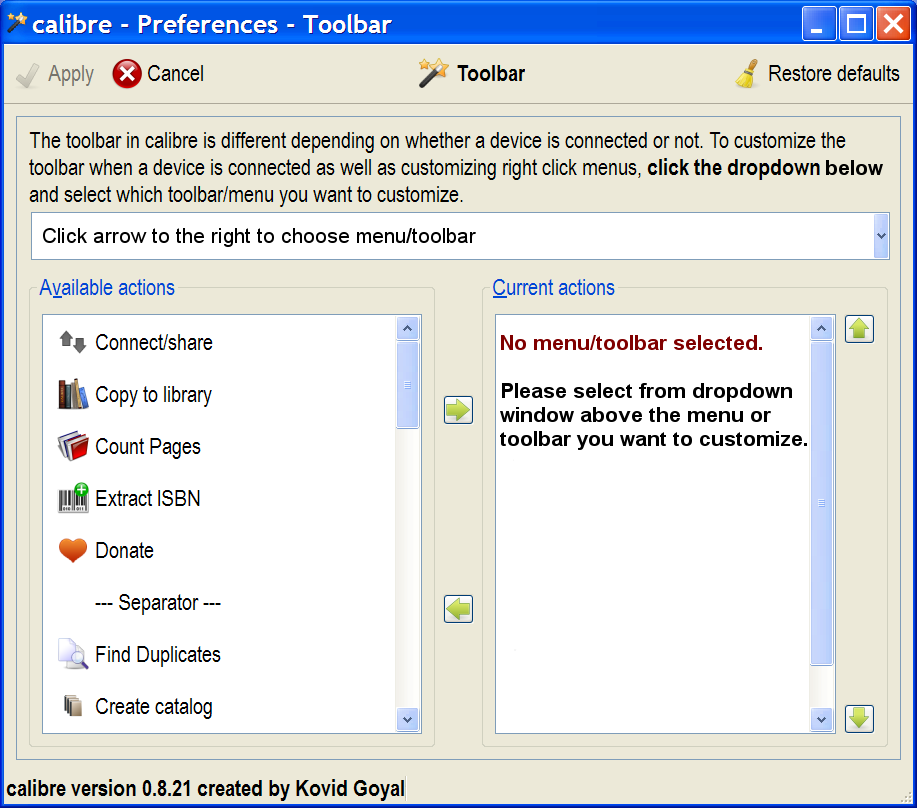
Task: Click the 'Extract ISBN' list text
Action: 147,498
